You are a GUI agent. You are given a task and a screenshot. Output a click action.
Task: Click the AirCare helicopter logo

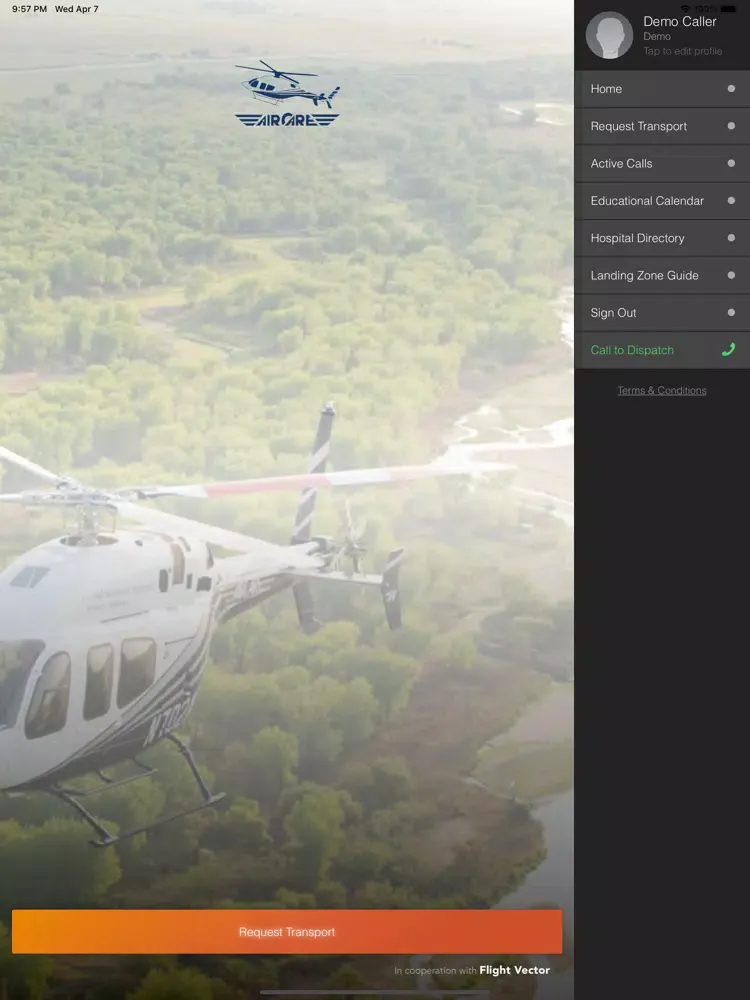[287, 94]
